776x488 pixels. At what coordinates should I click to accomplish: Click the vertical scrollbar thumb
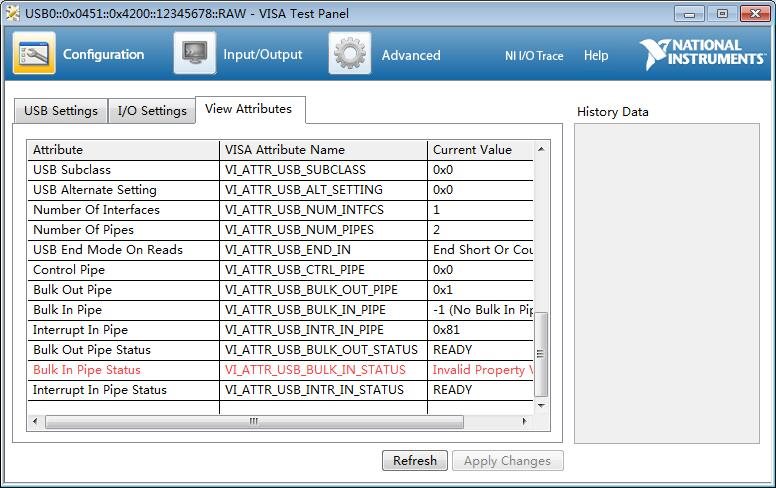pyautogui.click(x=541, y=354)
